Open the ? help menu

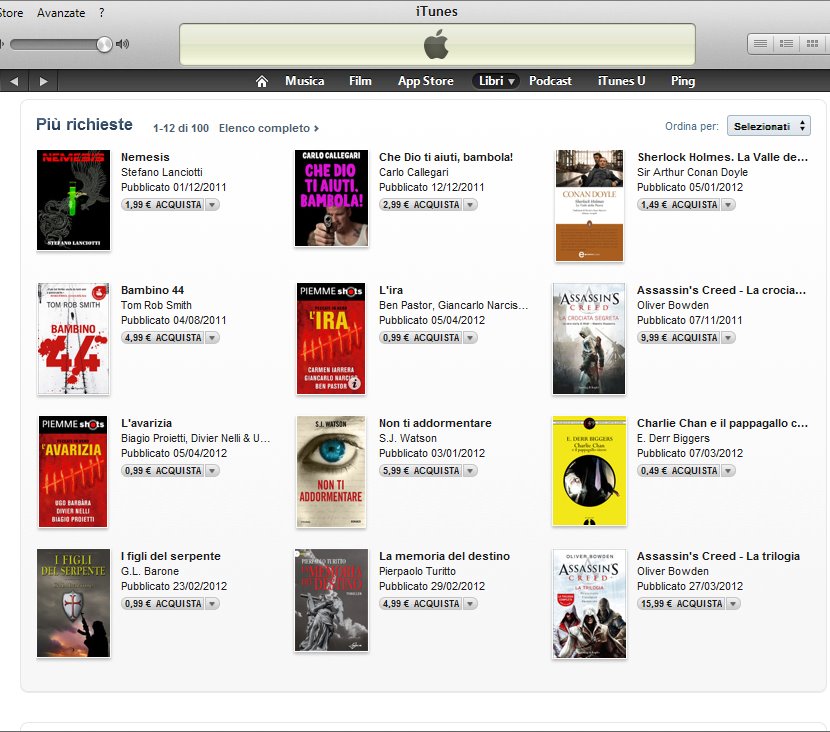[x=102, y=13]
